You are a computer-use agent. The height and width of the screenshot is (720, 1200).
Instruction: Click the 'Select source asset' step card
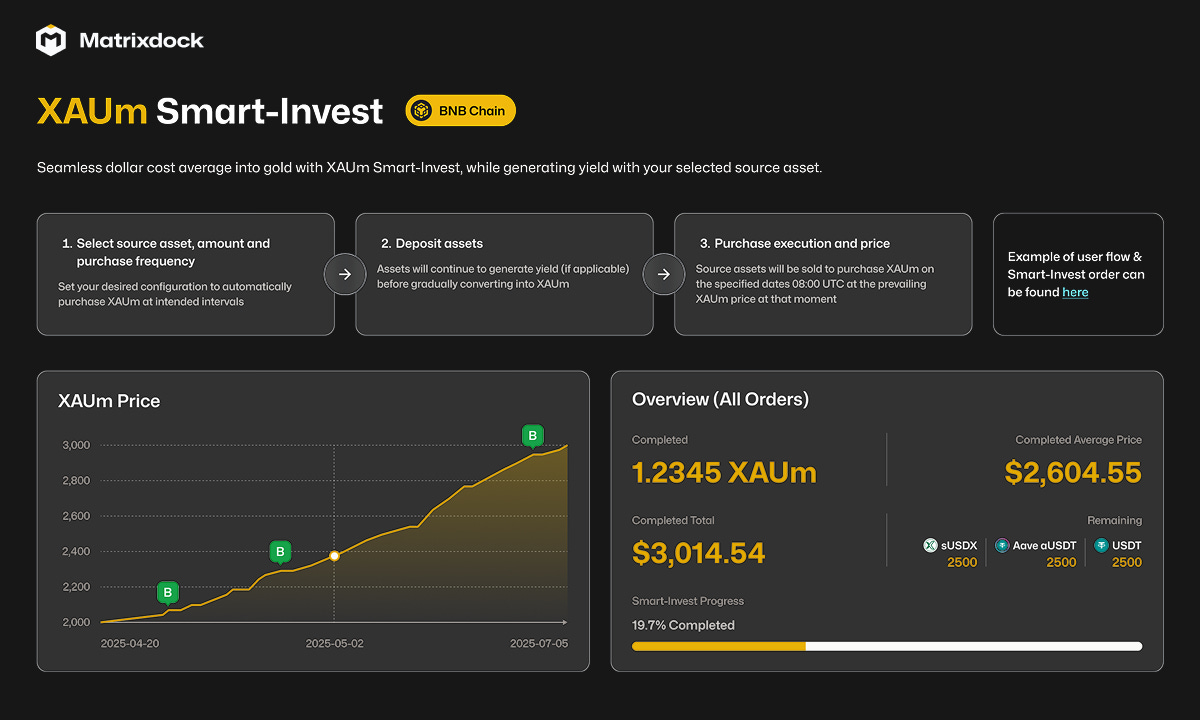coord(186,274)
